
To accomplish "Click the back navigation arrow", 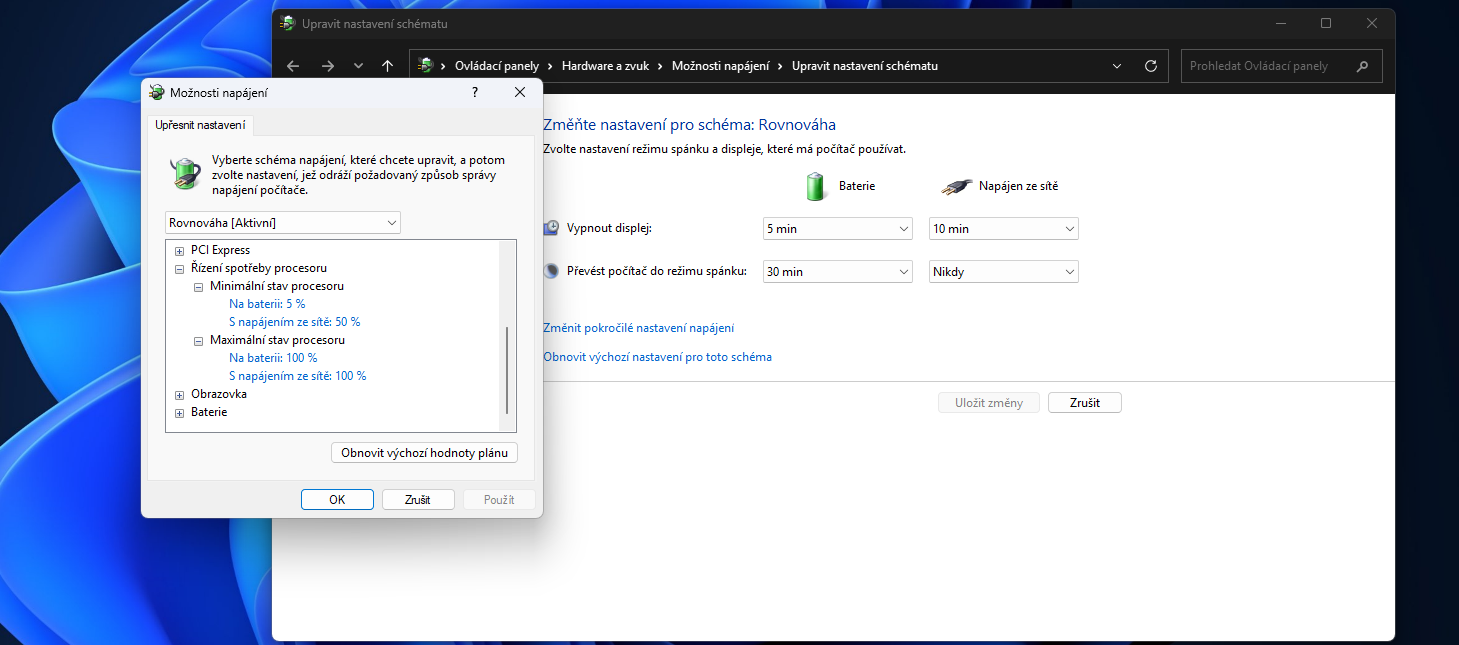I will (293, 66).
